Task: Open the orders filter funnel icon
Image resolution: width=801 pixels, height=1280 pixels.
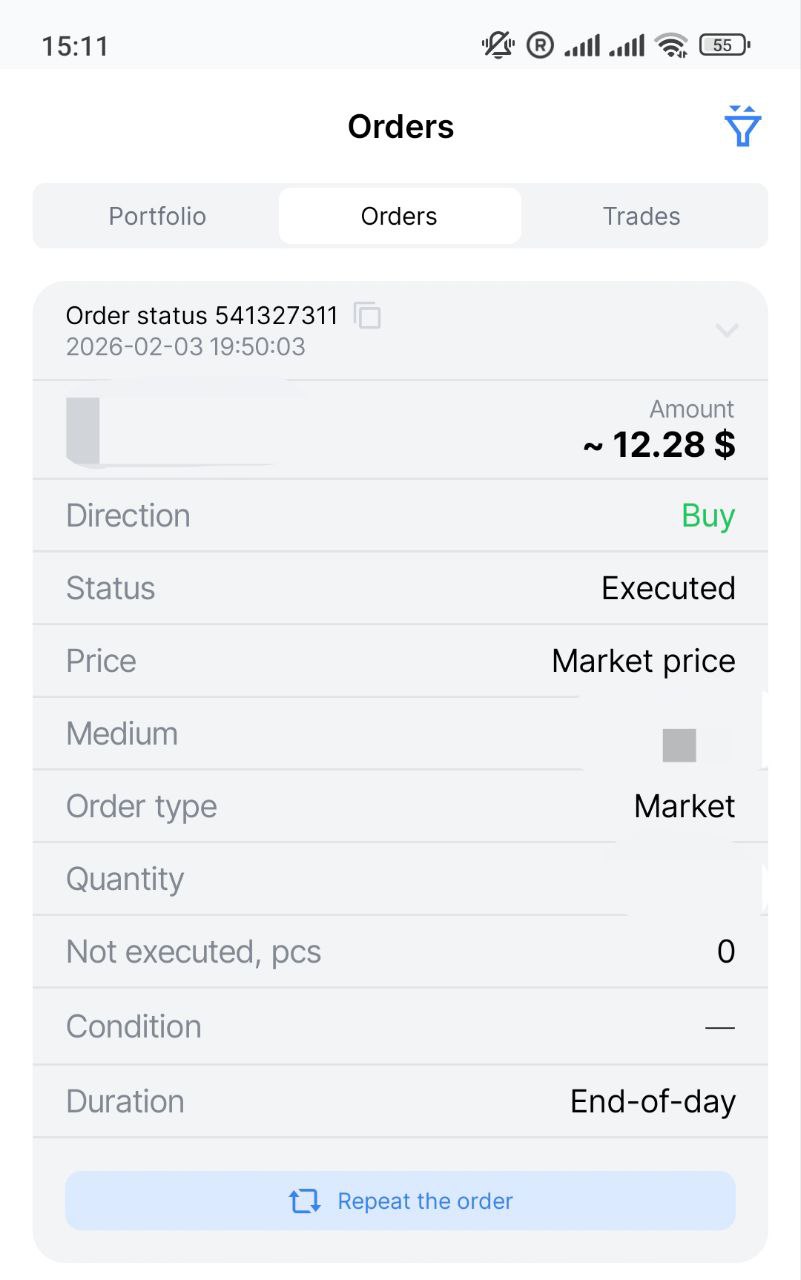Action: 742,126
